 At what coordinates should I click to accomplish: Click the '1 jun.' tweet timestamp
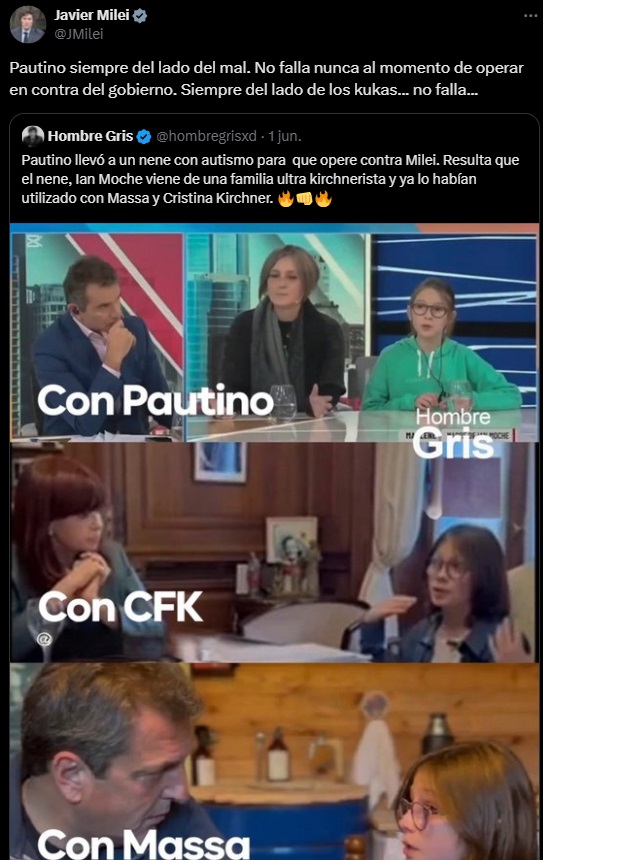pos(285,136)
